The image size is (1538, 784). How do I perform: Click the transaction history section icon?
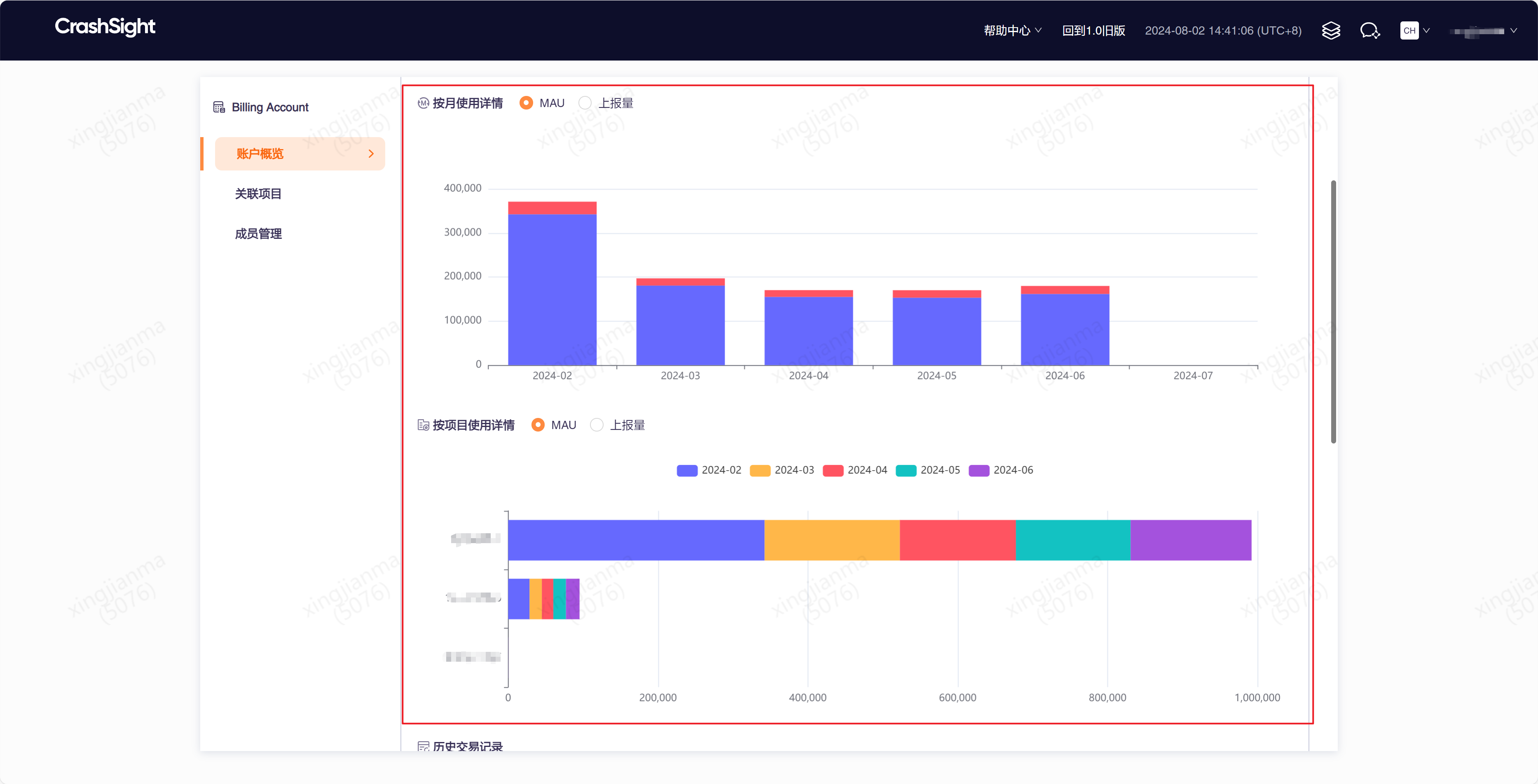click(423, 747)
